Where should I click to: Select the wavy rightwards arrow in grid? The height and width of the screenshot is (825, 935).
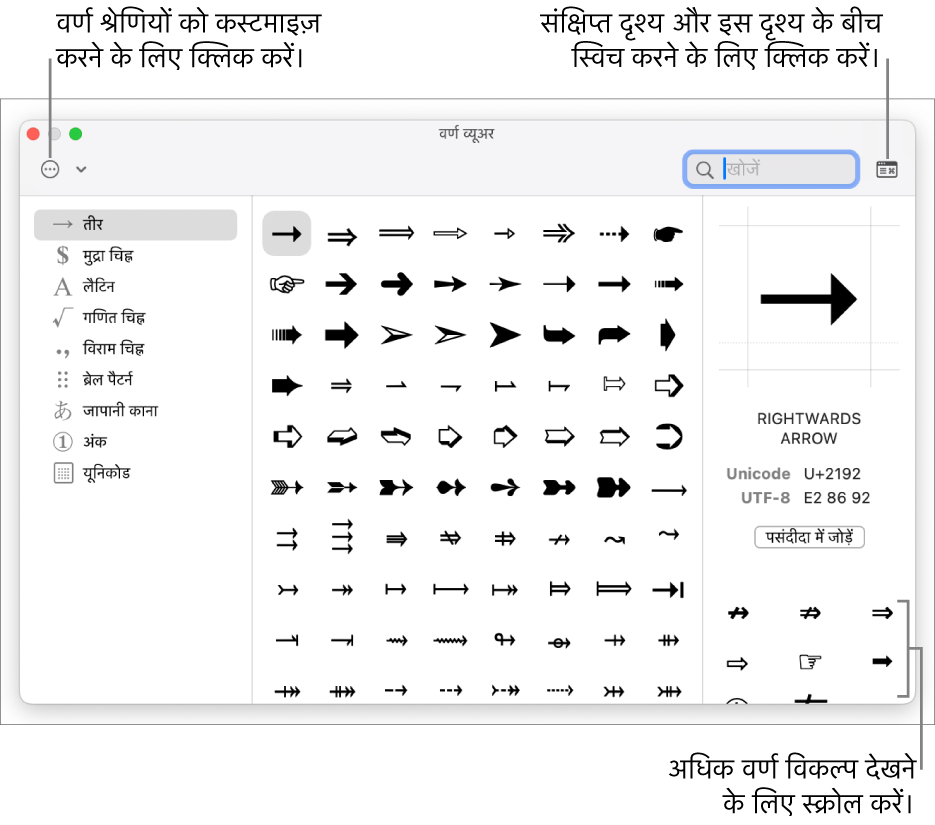(614, 539)
